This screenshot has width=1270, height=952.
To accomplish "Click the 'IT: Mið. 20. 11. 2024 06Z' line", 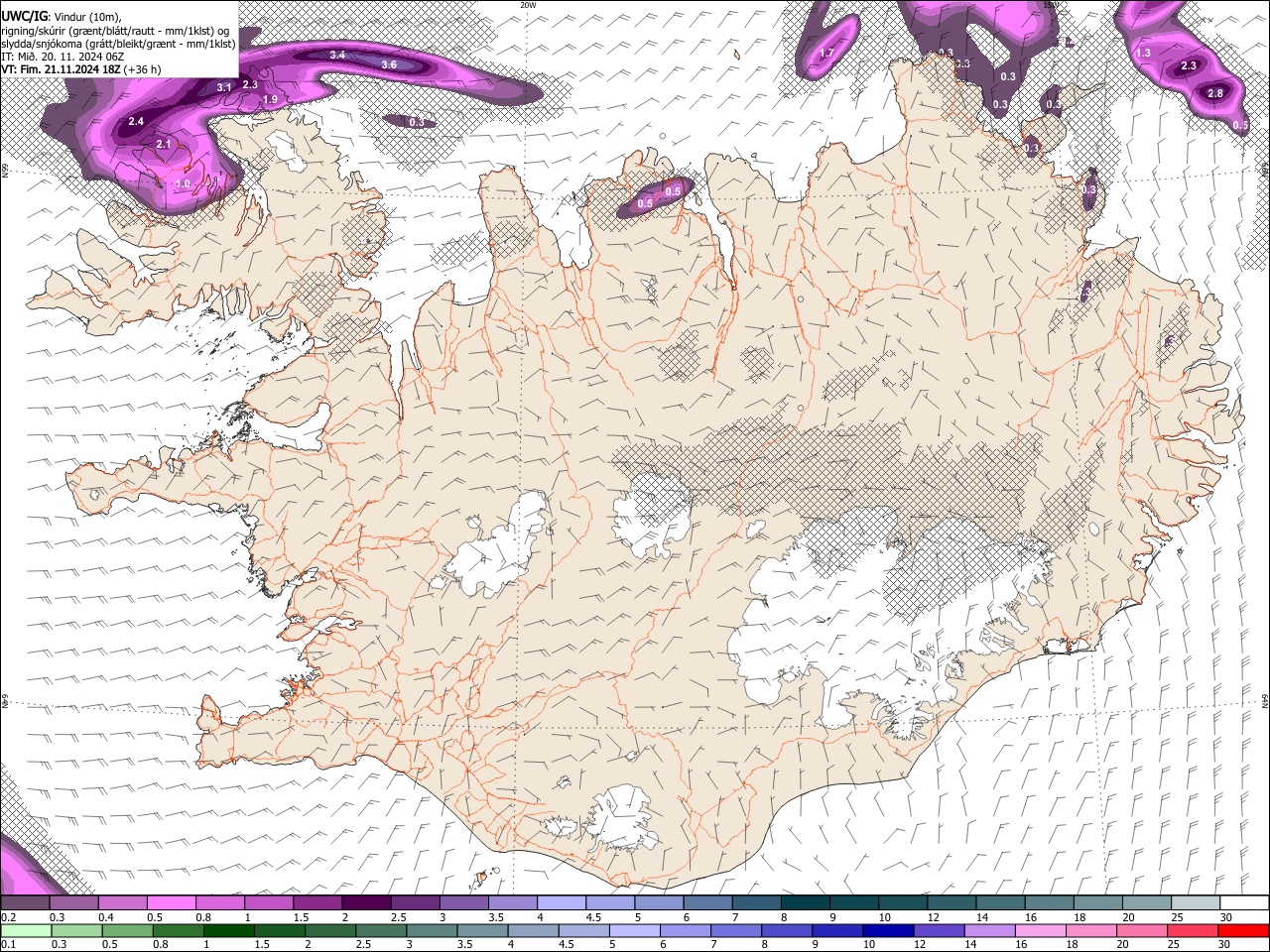I will tap(63, 57).
